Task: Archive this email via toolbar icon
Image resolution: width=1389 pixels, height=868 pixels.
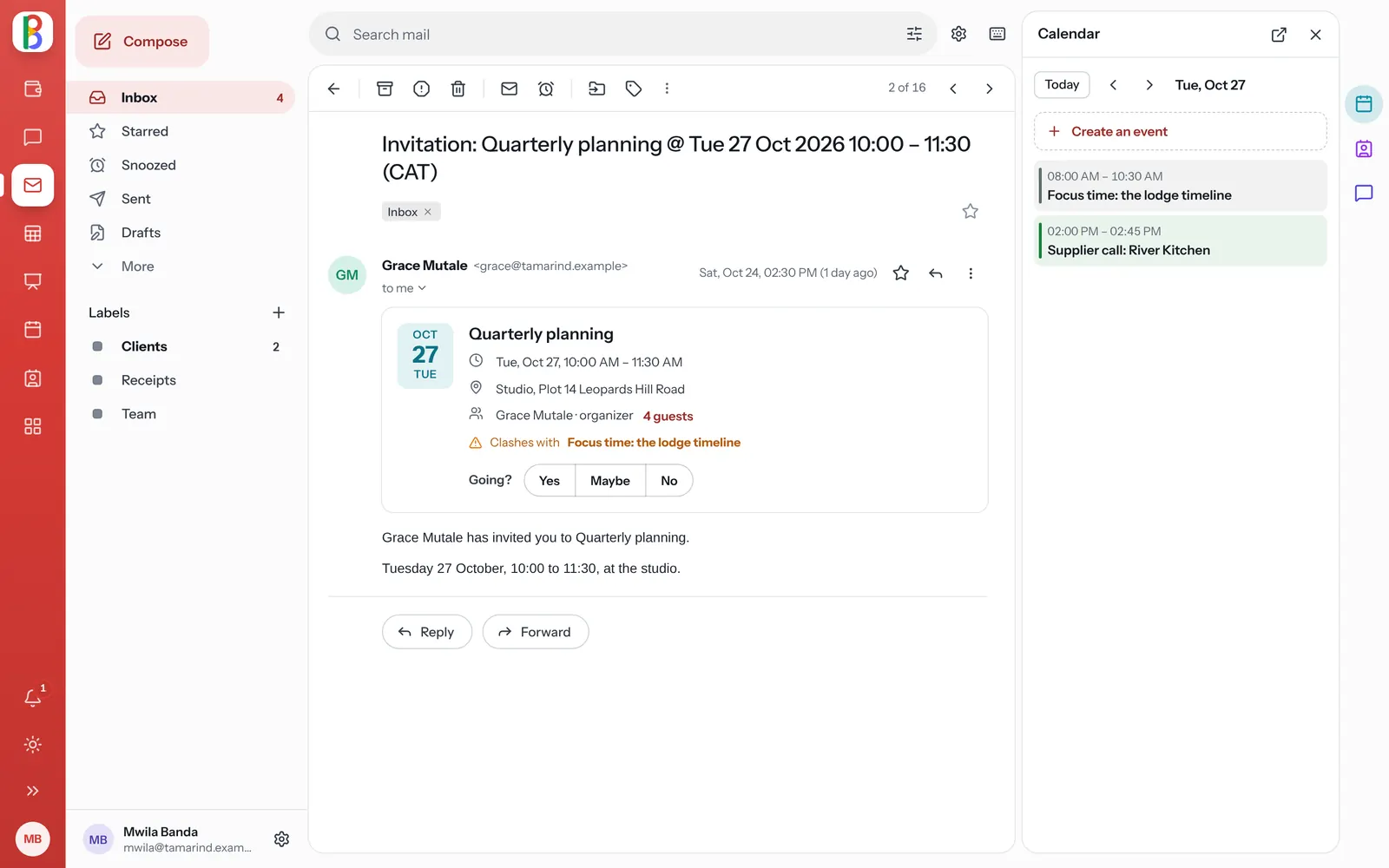Action: (385, 89)
